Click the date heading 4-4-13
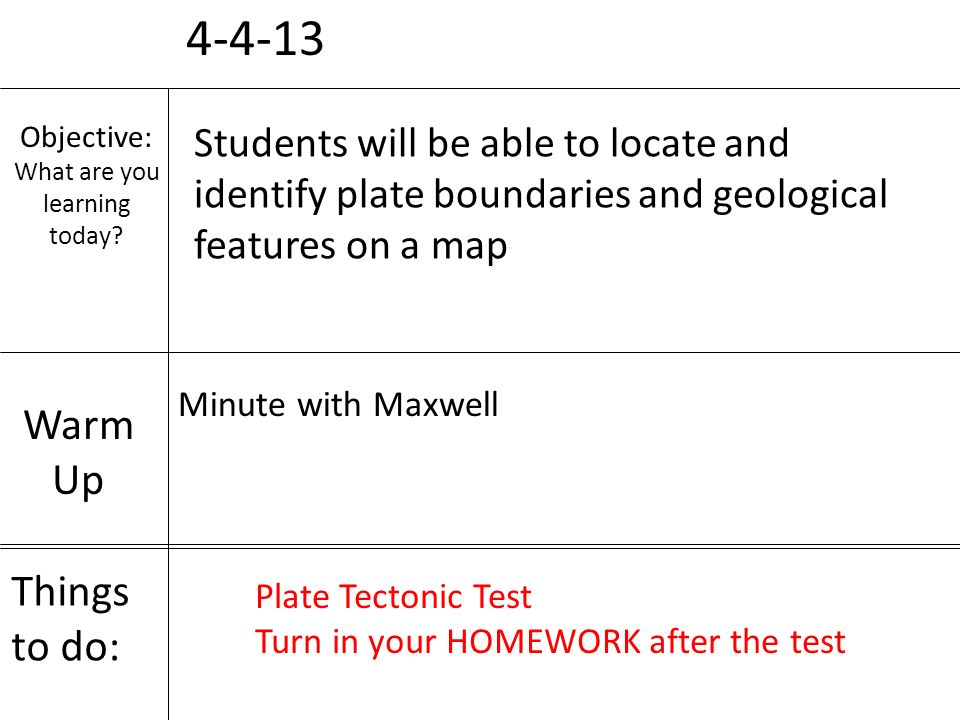The image size is (960, 720). click(255, 39)
